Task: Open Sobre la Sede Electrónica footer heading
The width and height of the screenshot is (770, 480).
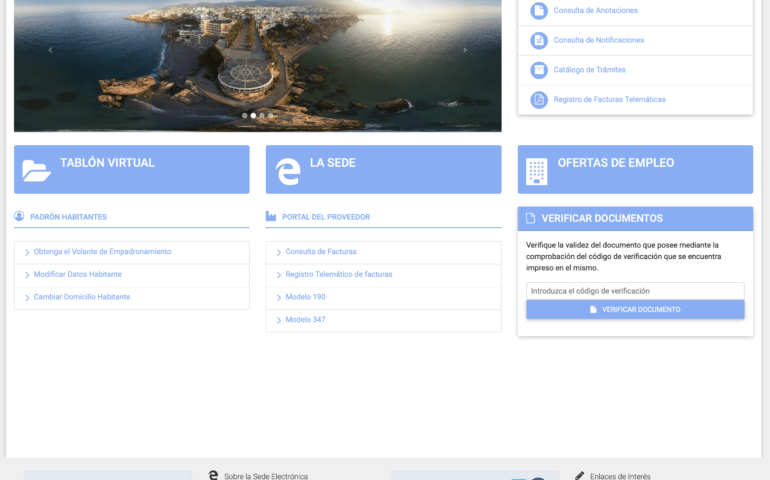Action: click(x=266, y=476)
